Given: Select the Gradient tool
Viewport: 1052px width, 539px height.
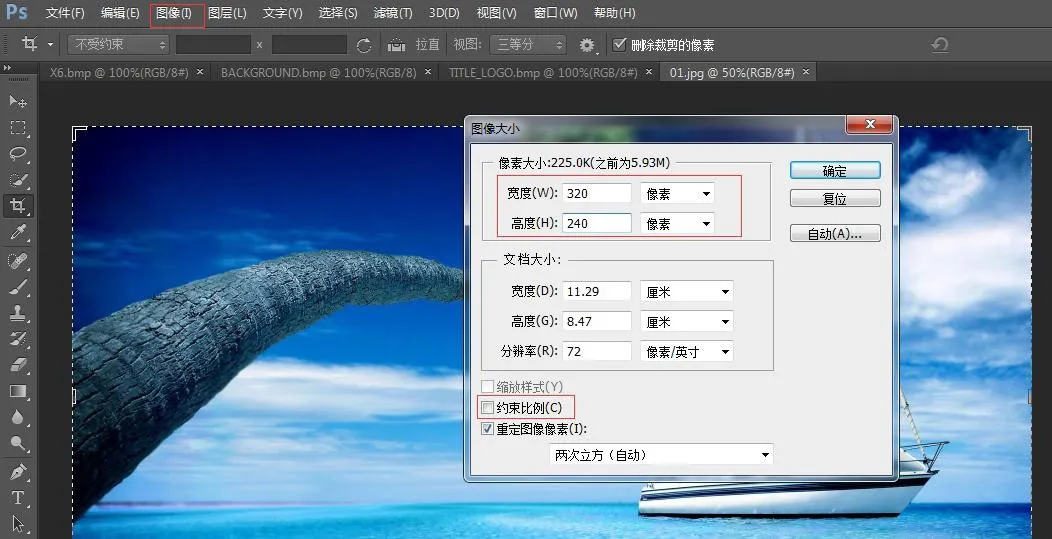Looking at the screenshot, I should (18, 391).
